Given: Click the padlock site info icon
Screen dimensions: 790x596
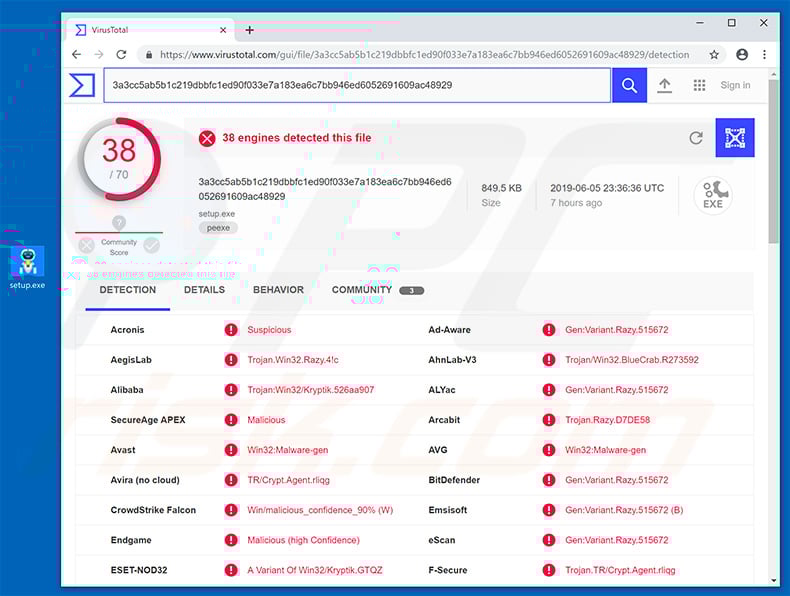Looking at the screenshot, I should click(x=149, y=55).
